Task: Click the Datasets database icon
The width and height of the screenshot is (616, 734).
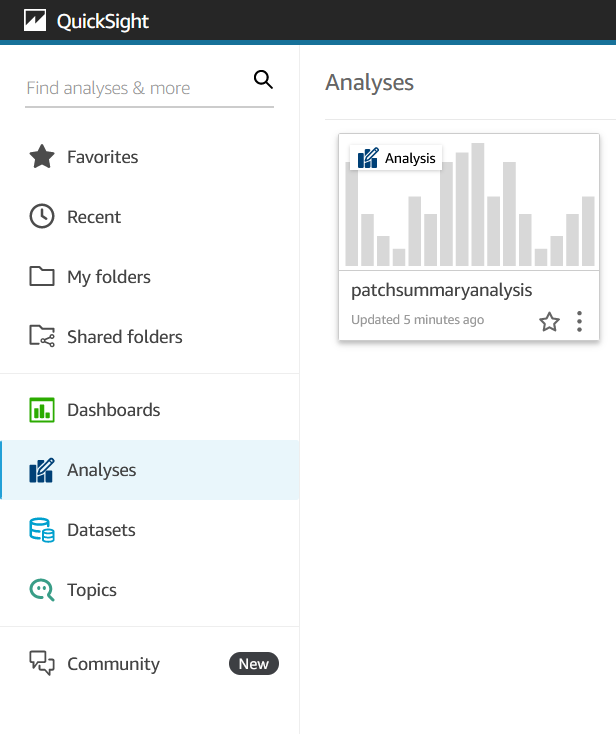Action: (42, 530)
